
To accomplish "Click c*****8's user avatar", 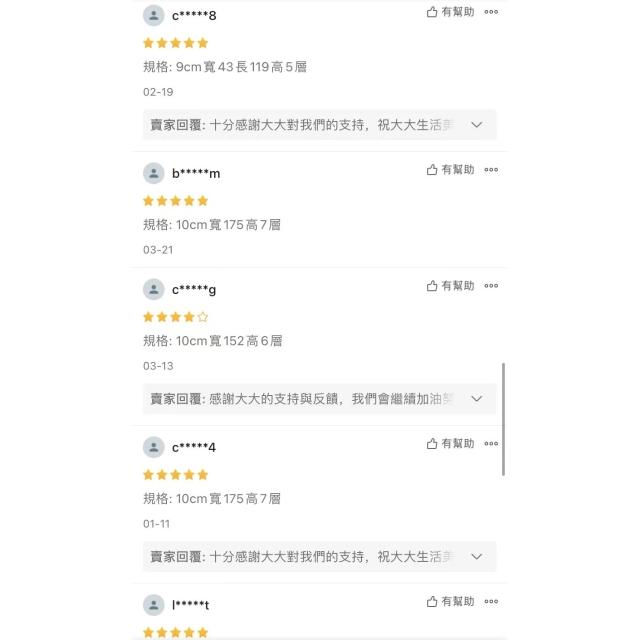I will tap(153, 16).
